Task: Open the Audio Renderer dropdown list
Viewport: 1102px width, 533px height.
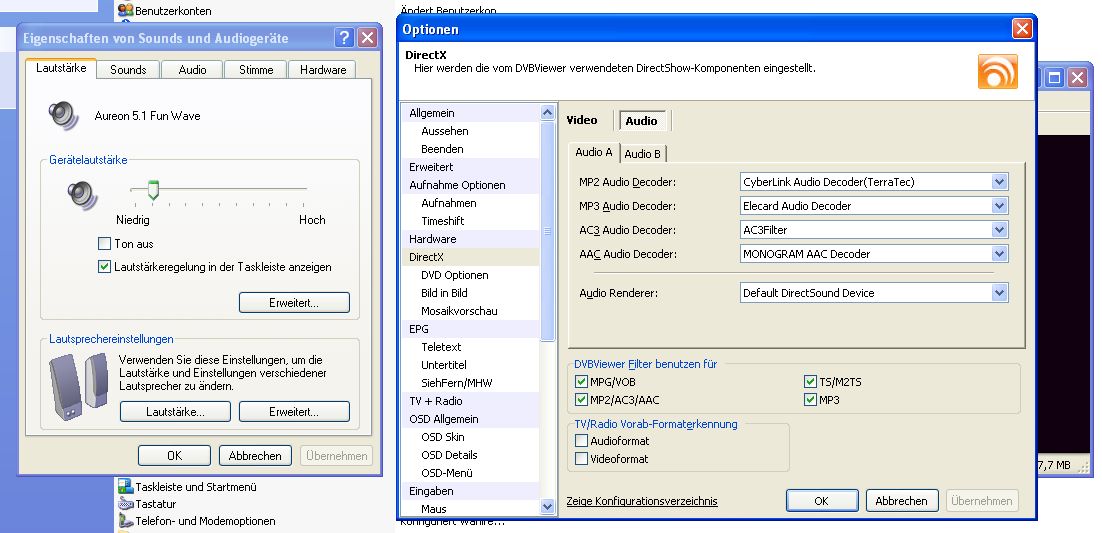Action: pos(999,293)
